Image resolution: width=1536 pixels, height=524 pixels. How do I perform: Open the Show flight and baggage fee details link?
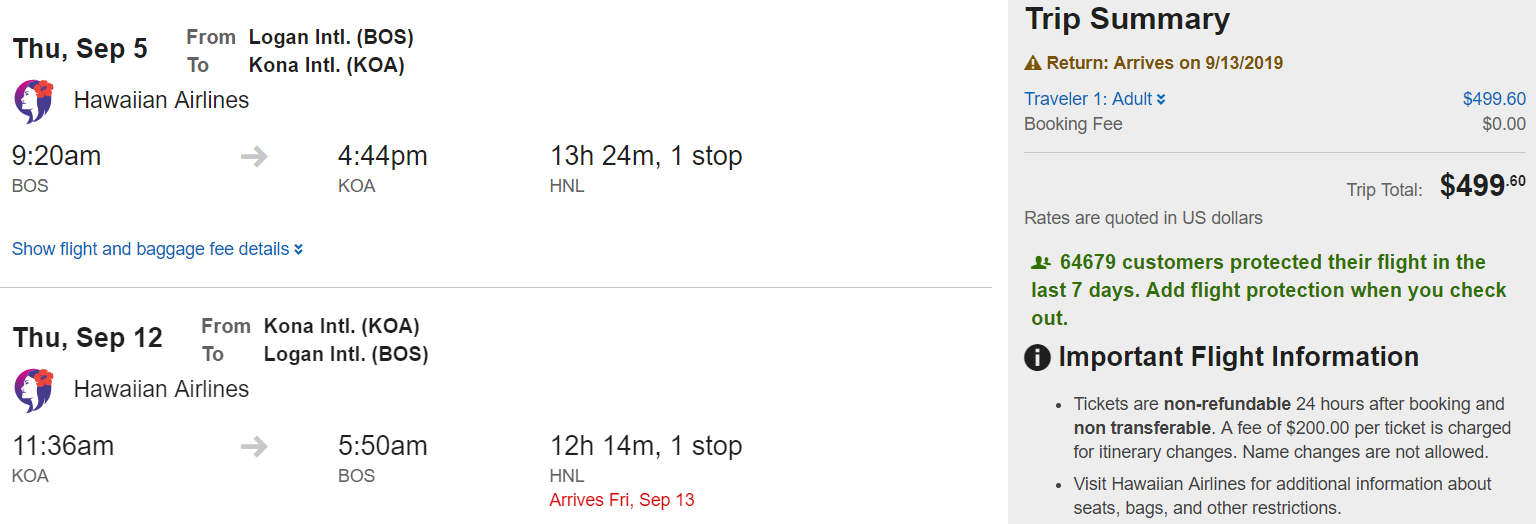pos(151,249)
